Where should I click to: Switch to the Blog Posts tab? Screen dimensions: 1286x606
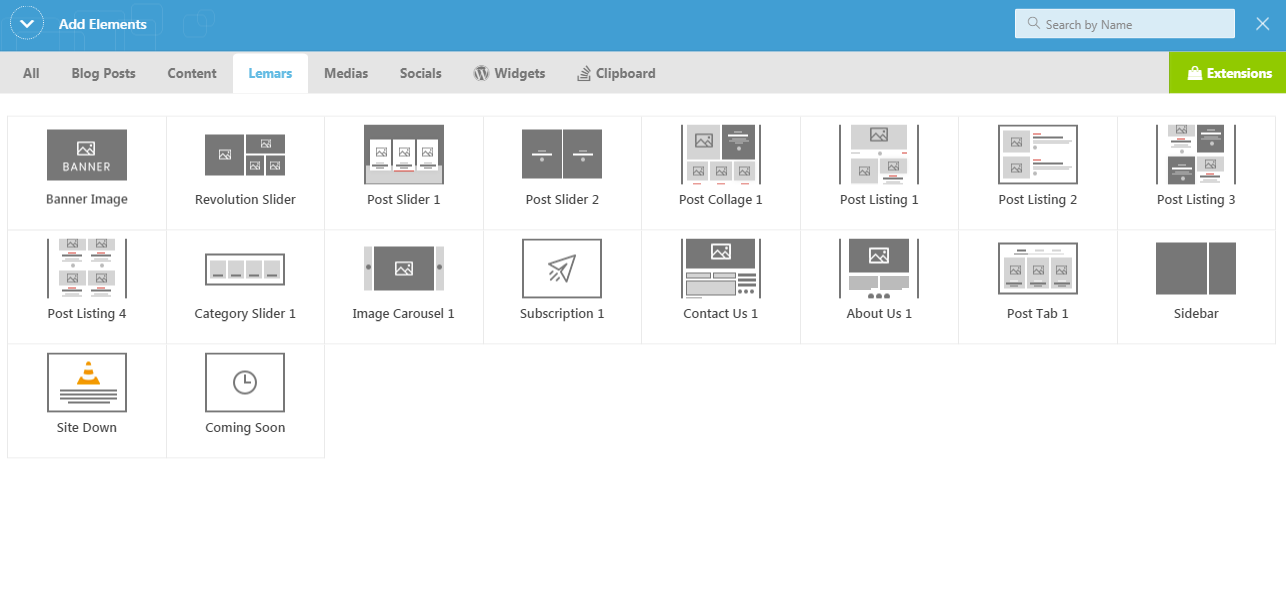pyautogui.click(x=103, y=73)
